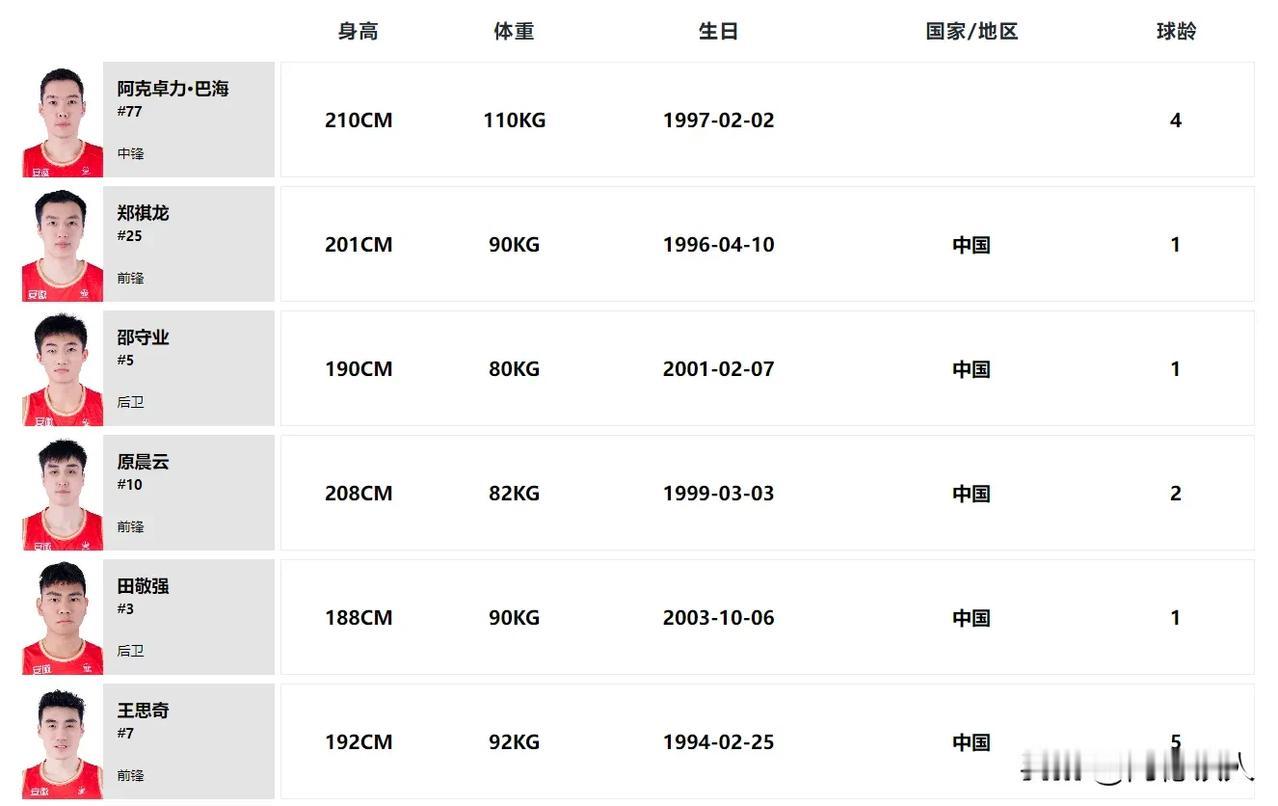Viewport: 1278px width, 806px height.
Task: Select the 邵守业 name
Action: [x=143, y=337]
